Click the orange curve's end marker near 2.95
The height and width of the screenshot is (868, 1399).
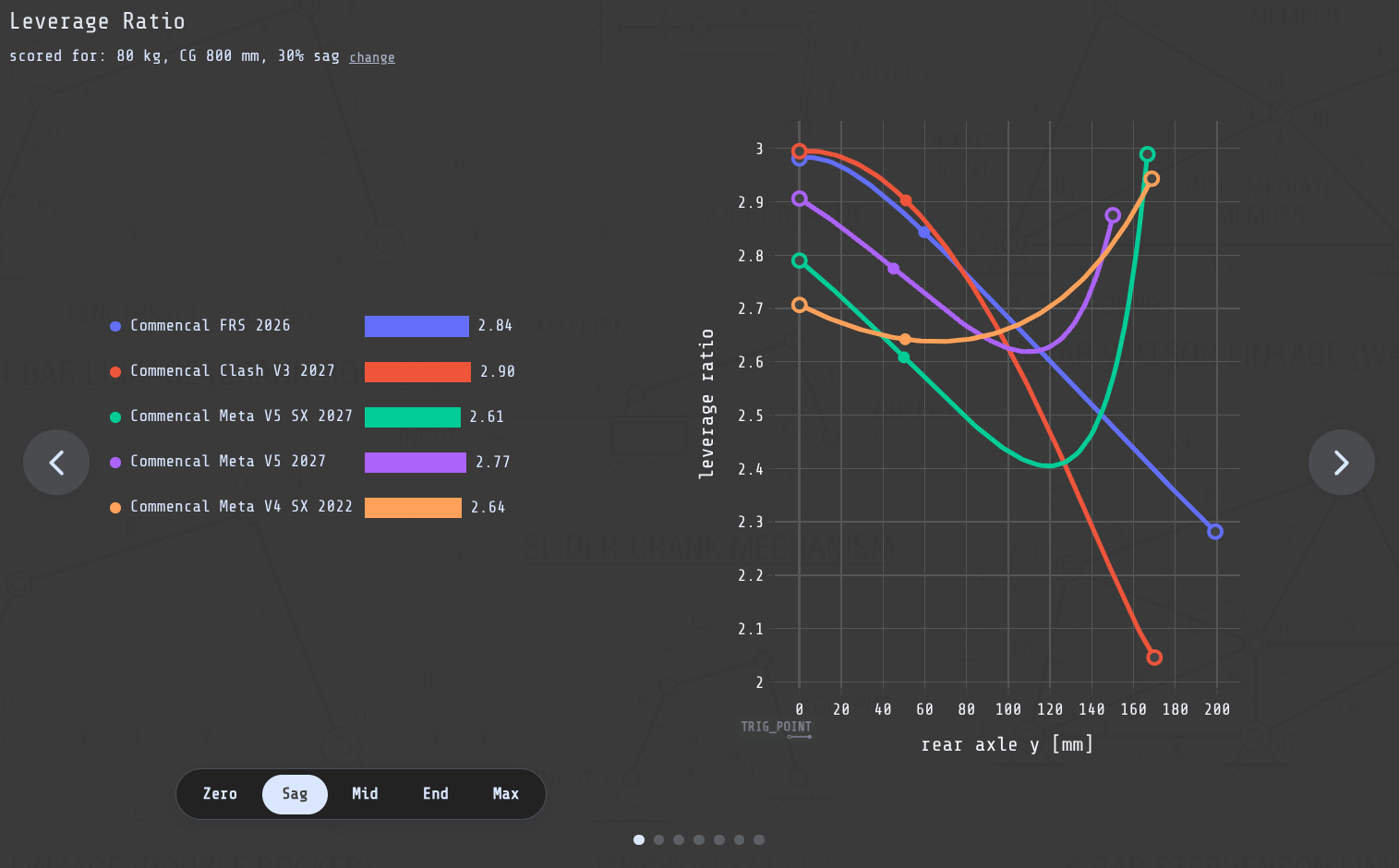[x=1152, y=179]
